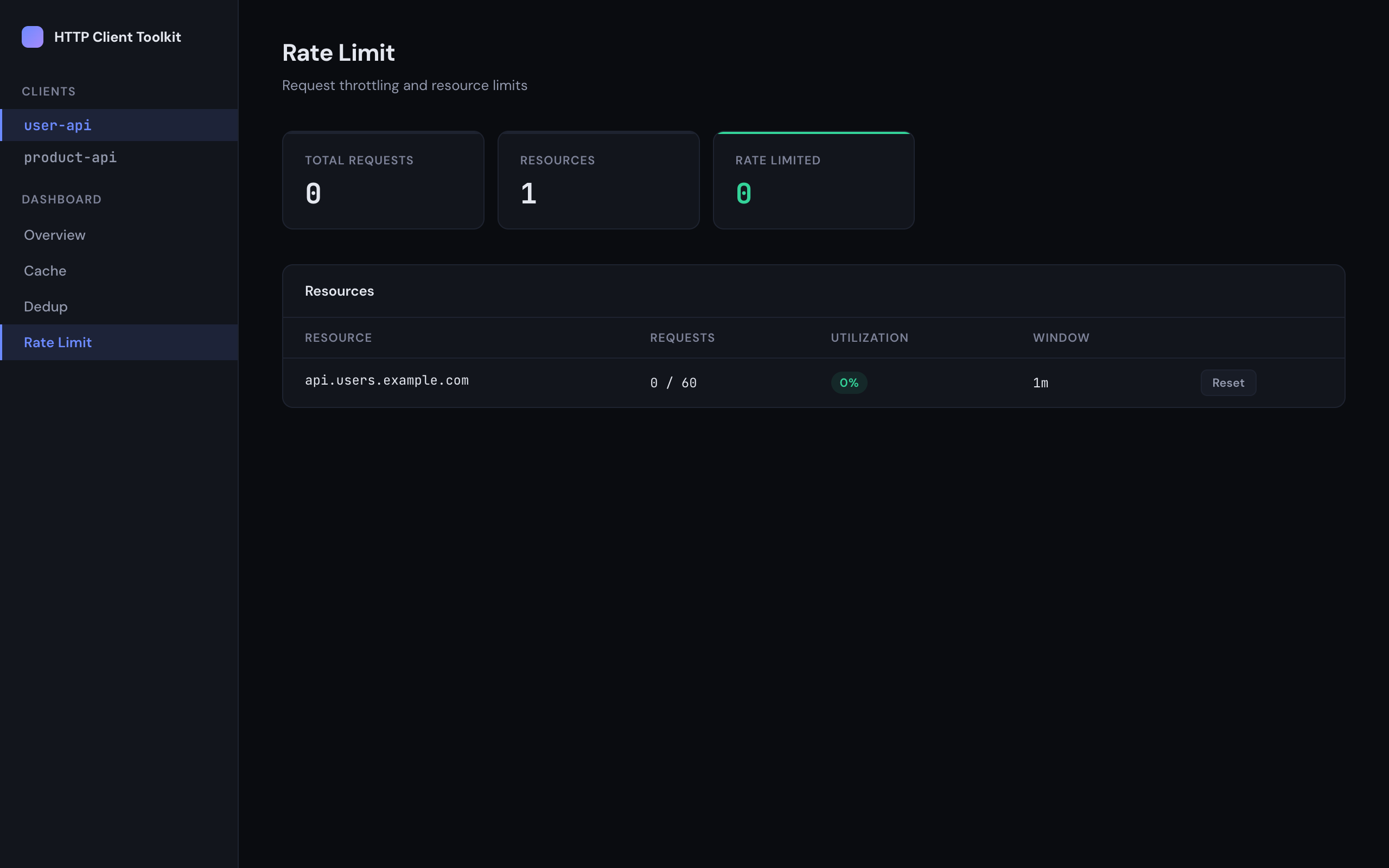Select the RATE LIMITED stat card

[813, 180]
